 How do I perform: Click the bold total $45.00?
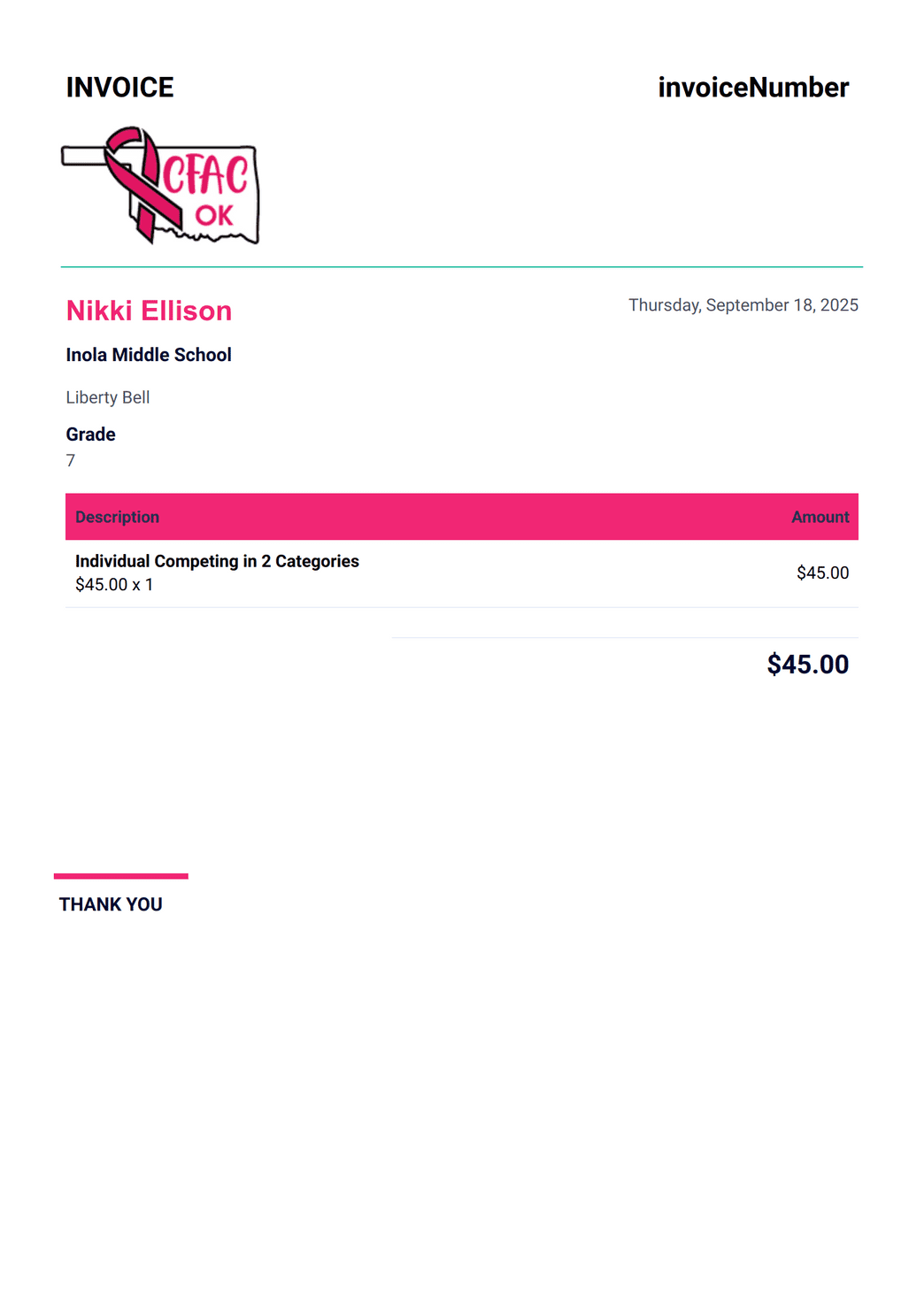(x=807, y=665)
